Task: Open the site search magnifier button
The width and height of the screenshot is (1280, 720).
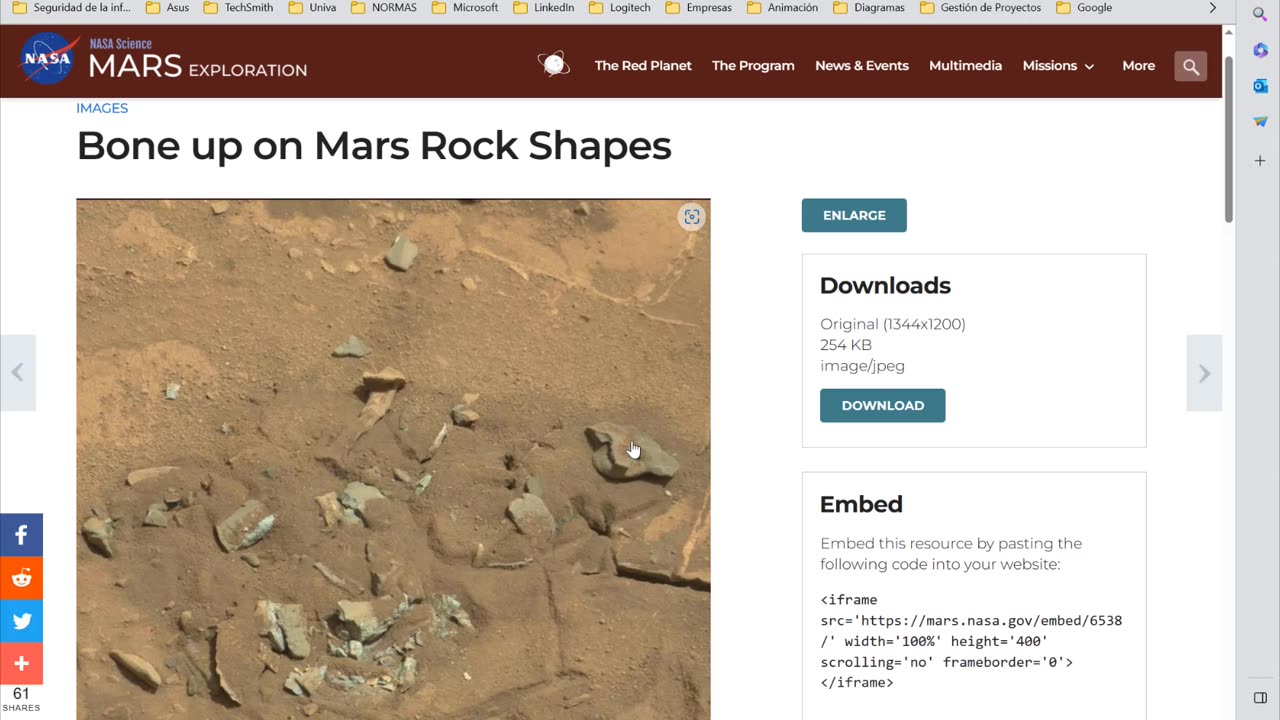Action: pyautogui.click(x=1190, y=66)
